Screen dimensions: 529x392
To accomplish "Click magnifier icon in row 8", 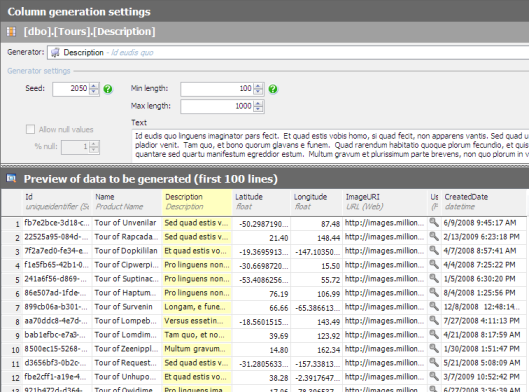I will coord(434,320).
